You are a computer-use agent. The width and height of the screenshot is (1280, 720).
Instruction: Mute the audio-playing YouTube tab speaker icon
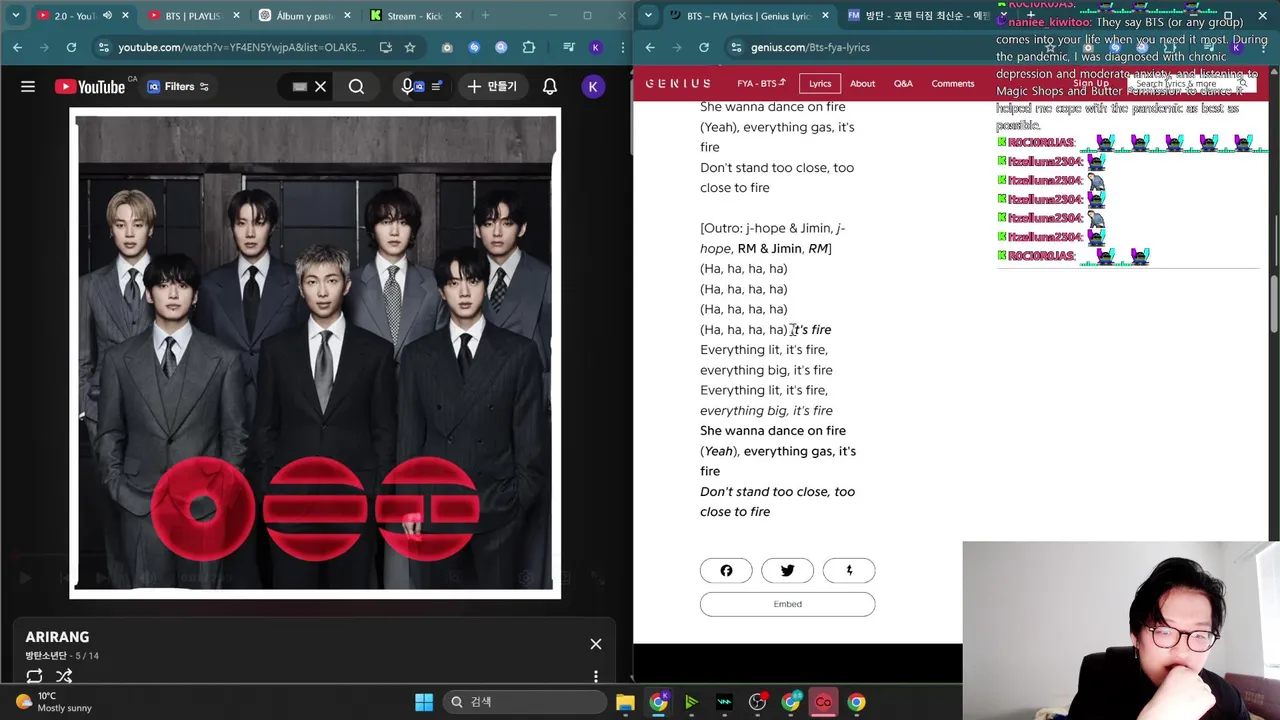pos(107,16)
